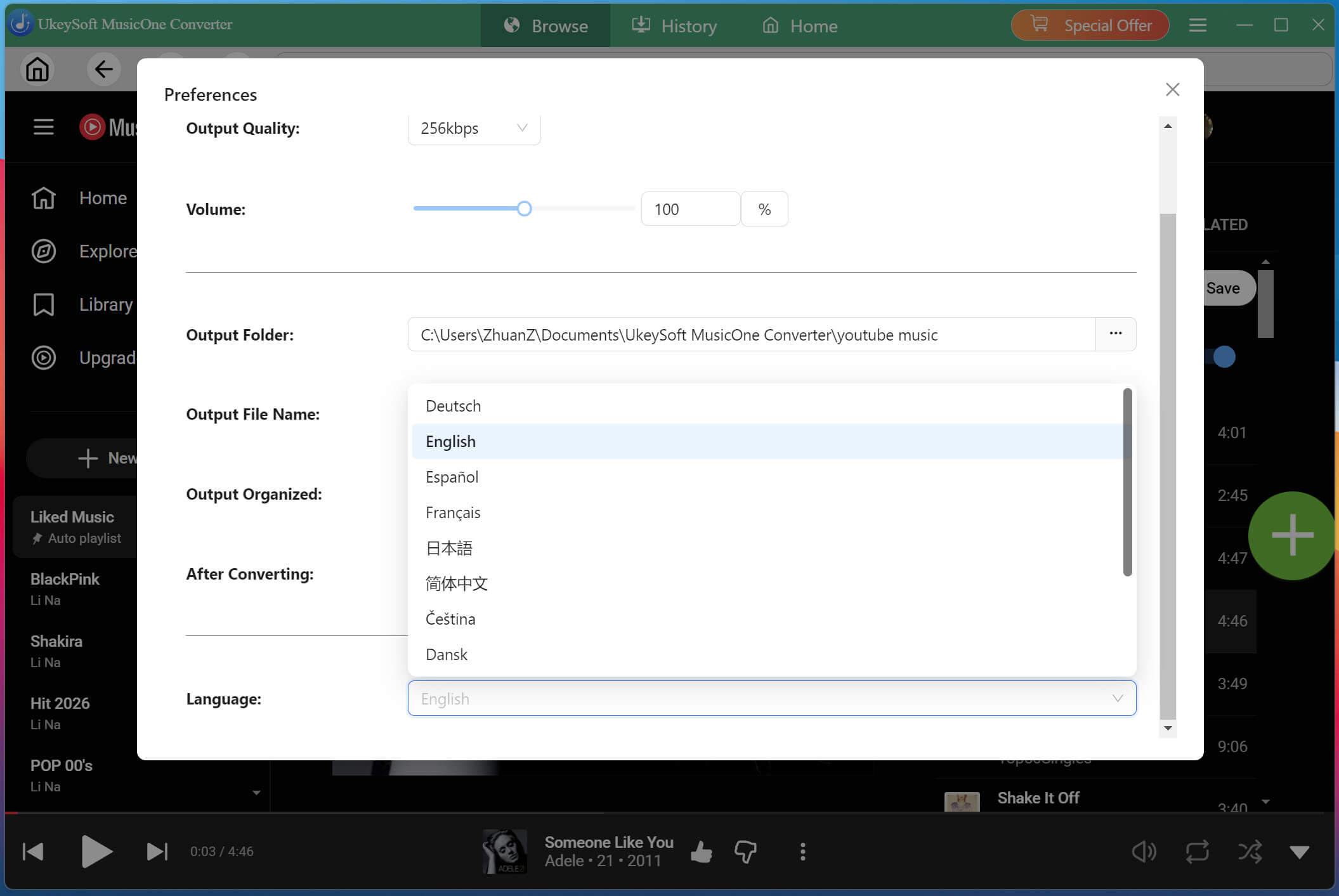Viewport: 1339px width, 896px height.
Task: Click the green add-to-list plus button
Action: tap(1292, 535)
